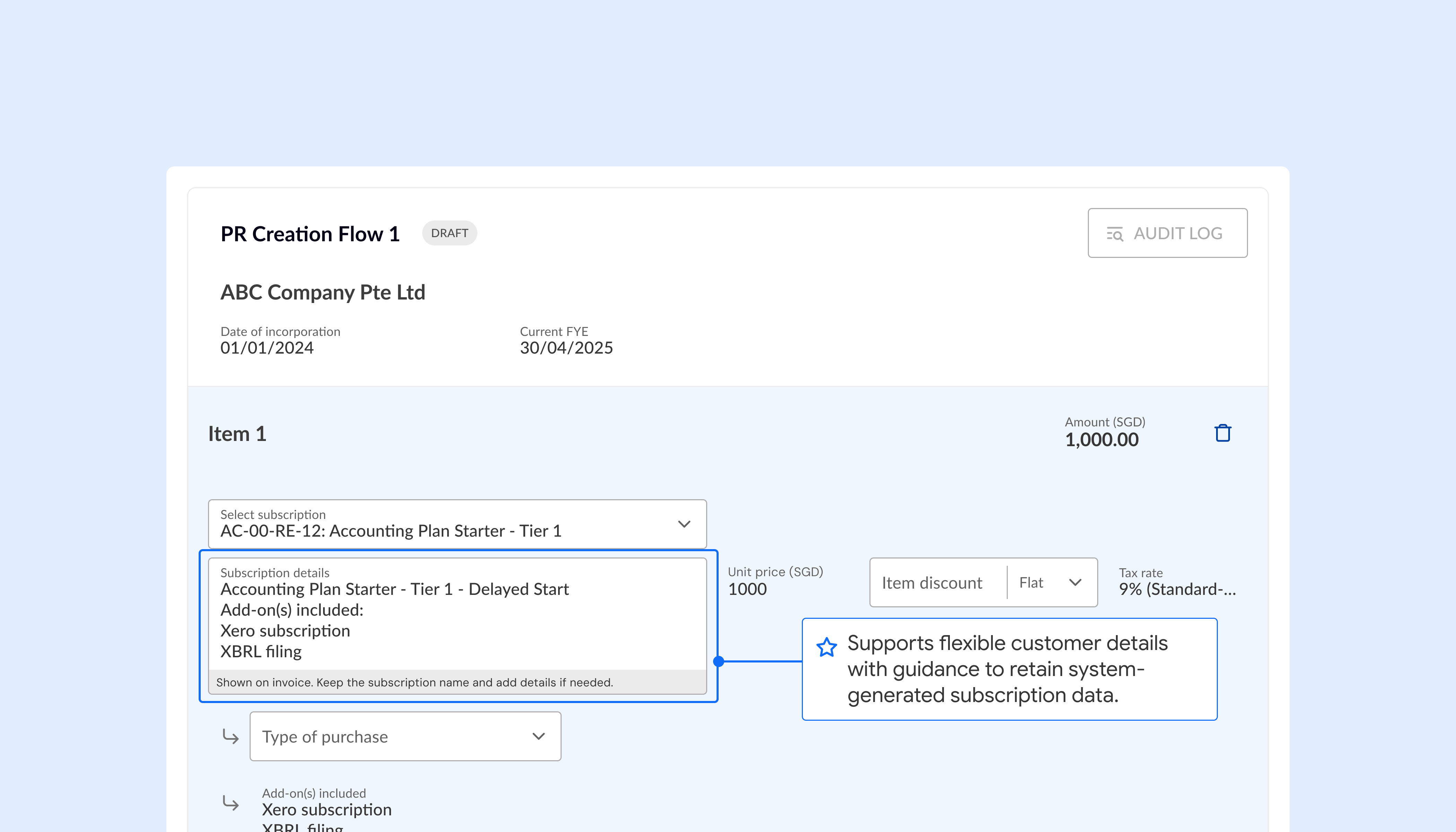This screenshot has height=832, width=1456.
Task: Open the Flat discount type dropdown
Action: tap(1050, 582)
